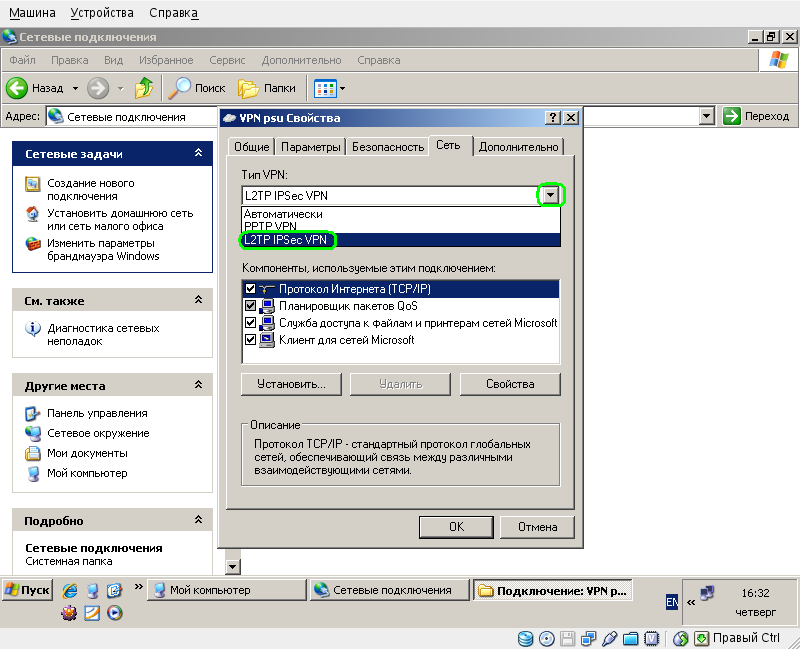Screen dimensions: 800x649
Task: Click VirtualBox USB status icon
Action: click(610, 638)
